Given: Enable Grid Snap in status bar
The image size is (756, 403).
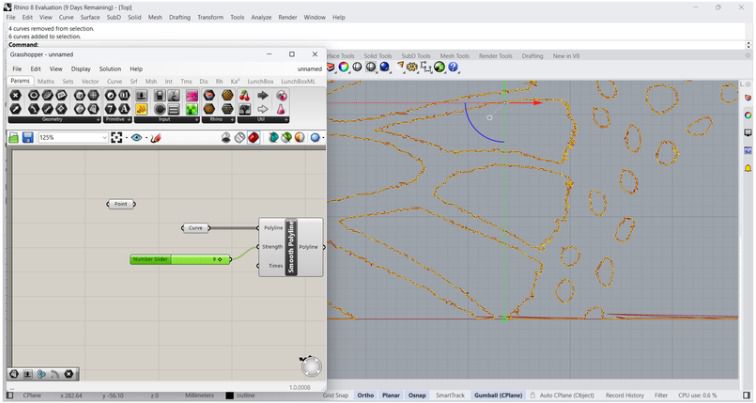Looking at the screenshot, I should click(x=335, y=395).
